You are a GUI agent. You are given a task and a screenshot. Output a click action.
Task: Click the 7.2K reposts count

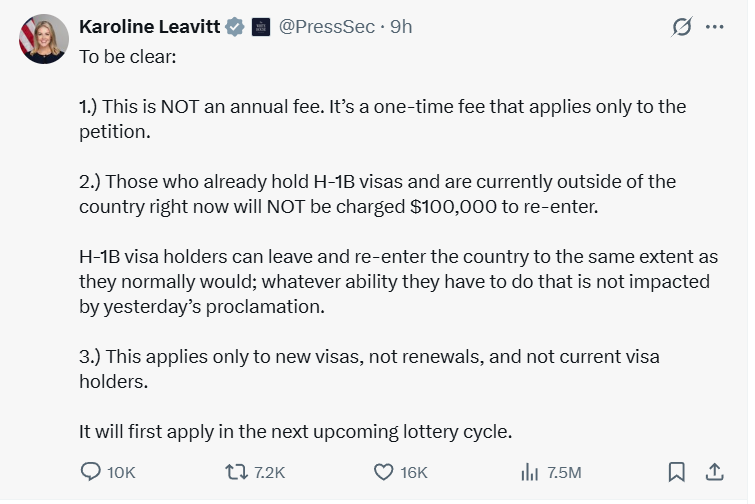click(270, 473)
